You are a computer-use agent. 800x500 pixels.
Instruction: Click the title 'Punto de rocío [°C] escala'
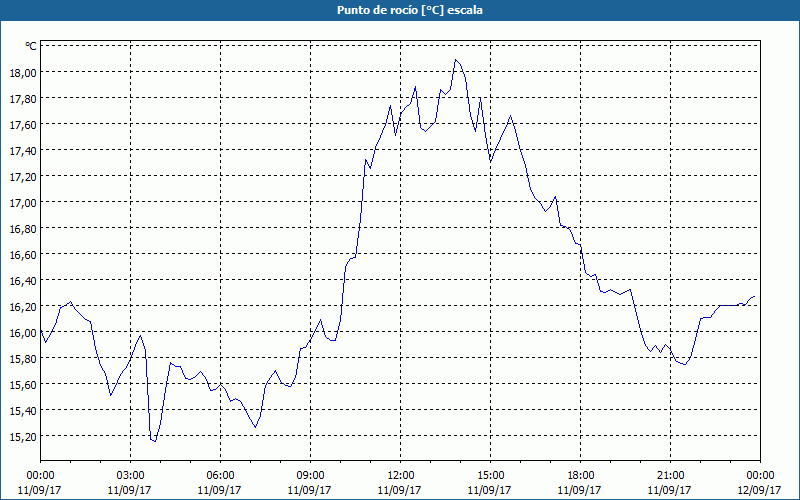click(410, 10)
